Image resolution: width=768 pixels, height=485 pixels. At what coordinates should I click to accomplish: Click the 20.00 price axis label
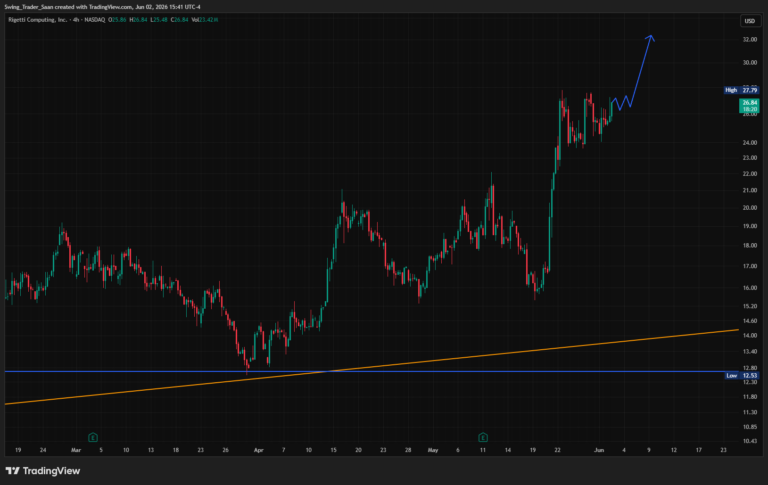750,208
